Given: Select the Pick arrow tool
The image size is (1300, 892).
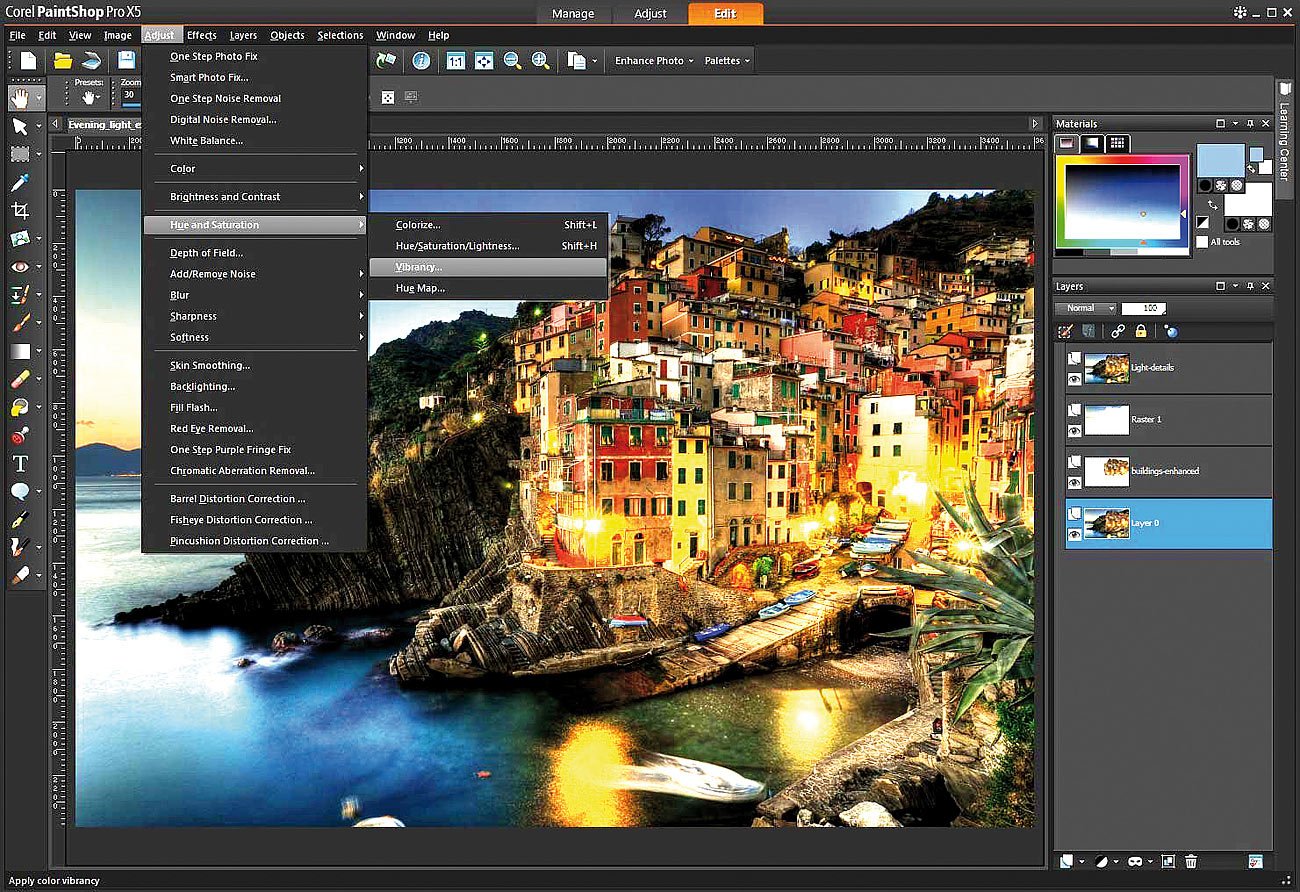Looking at the screenshot, I should [19, 126].
